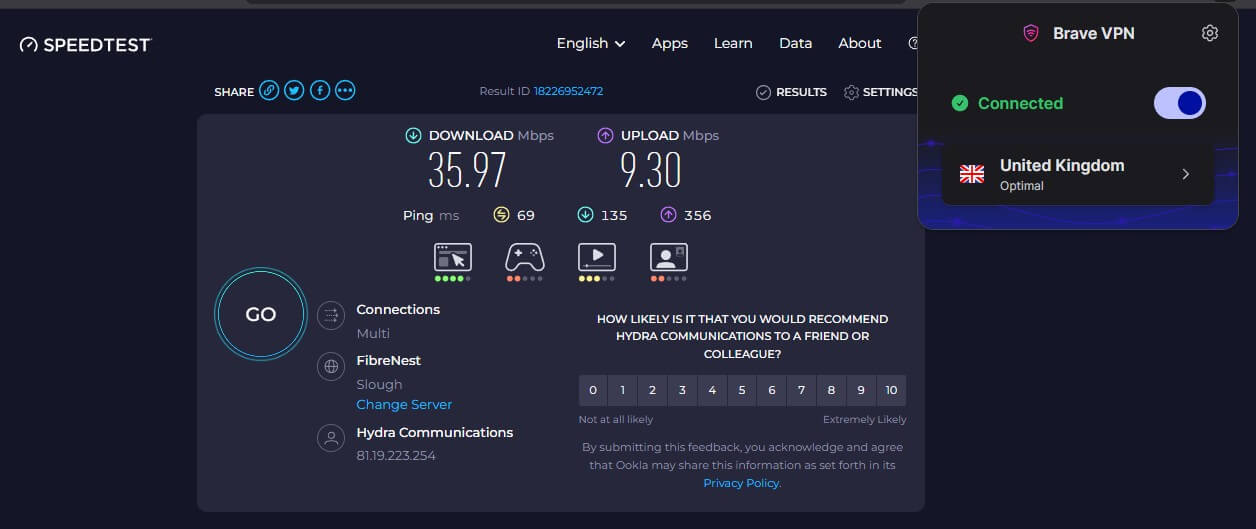Open RESULTS page
Viewport: 1256px width, 529px height.
(x=791, y=92)
